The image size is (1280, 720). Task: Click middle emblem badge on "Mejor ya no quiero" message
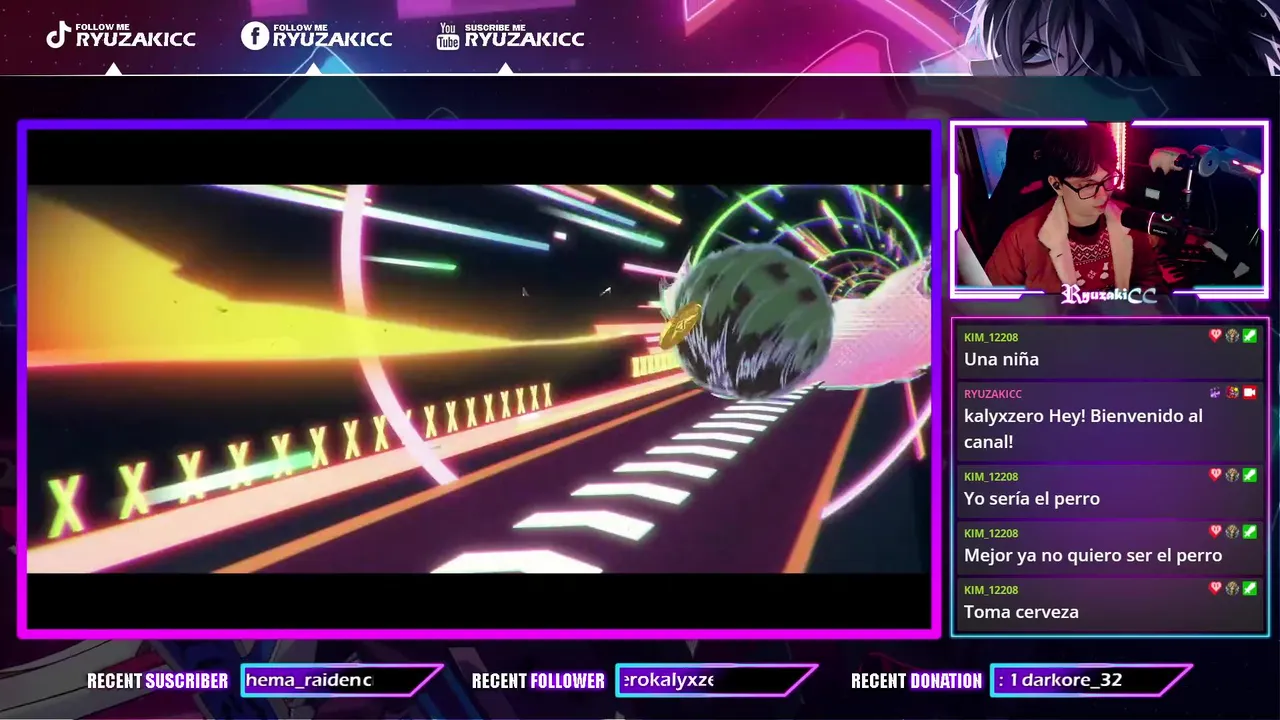1232,532
